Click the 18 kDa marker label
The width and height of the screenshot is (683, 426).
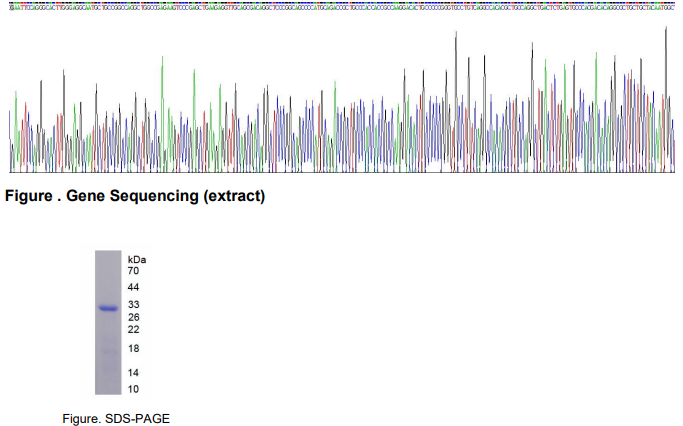pos(134,349)
